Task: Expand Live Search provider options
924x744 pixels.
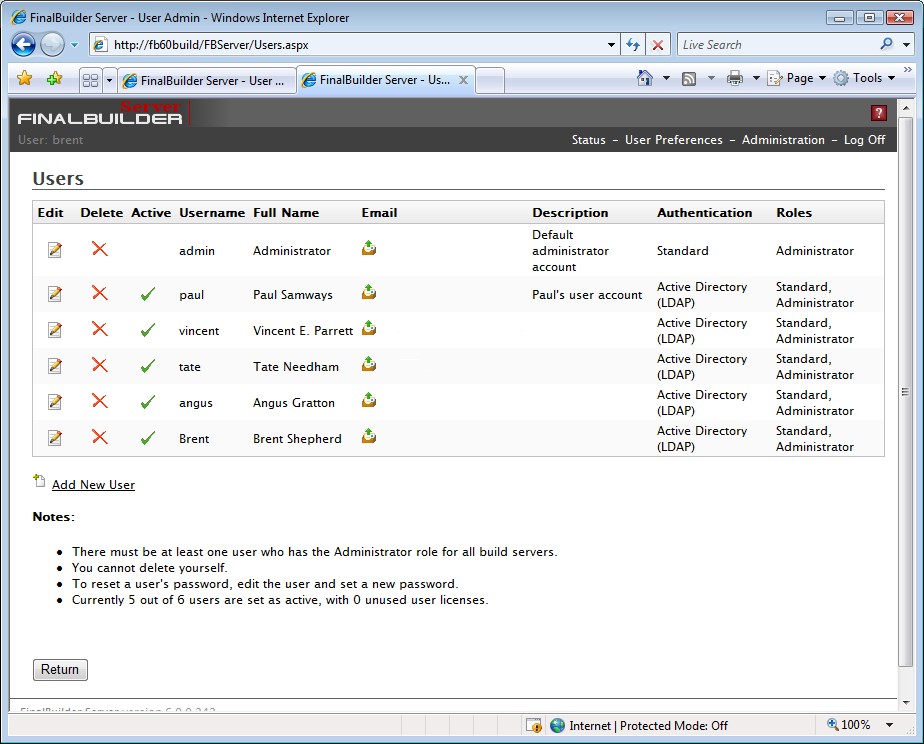Action: pyautogui.click(x=906, y=45)
